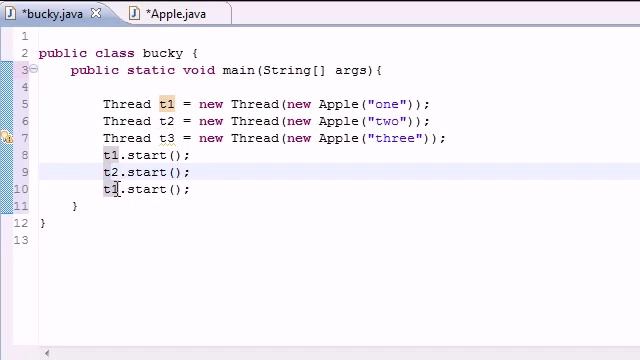
Task: Open the *Apple.java editor tab
Action: [176, 14]
